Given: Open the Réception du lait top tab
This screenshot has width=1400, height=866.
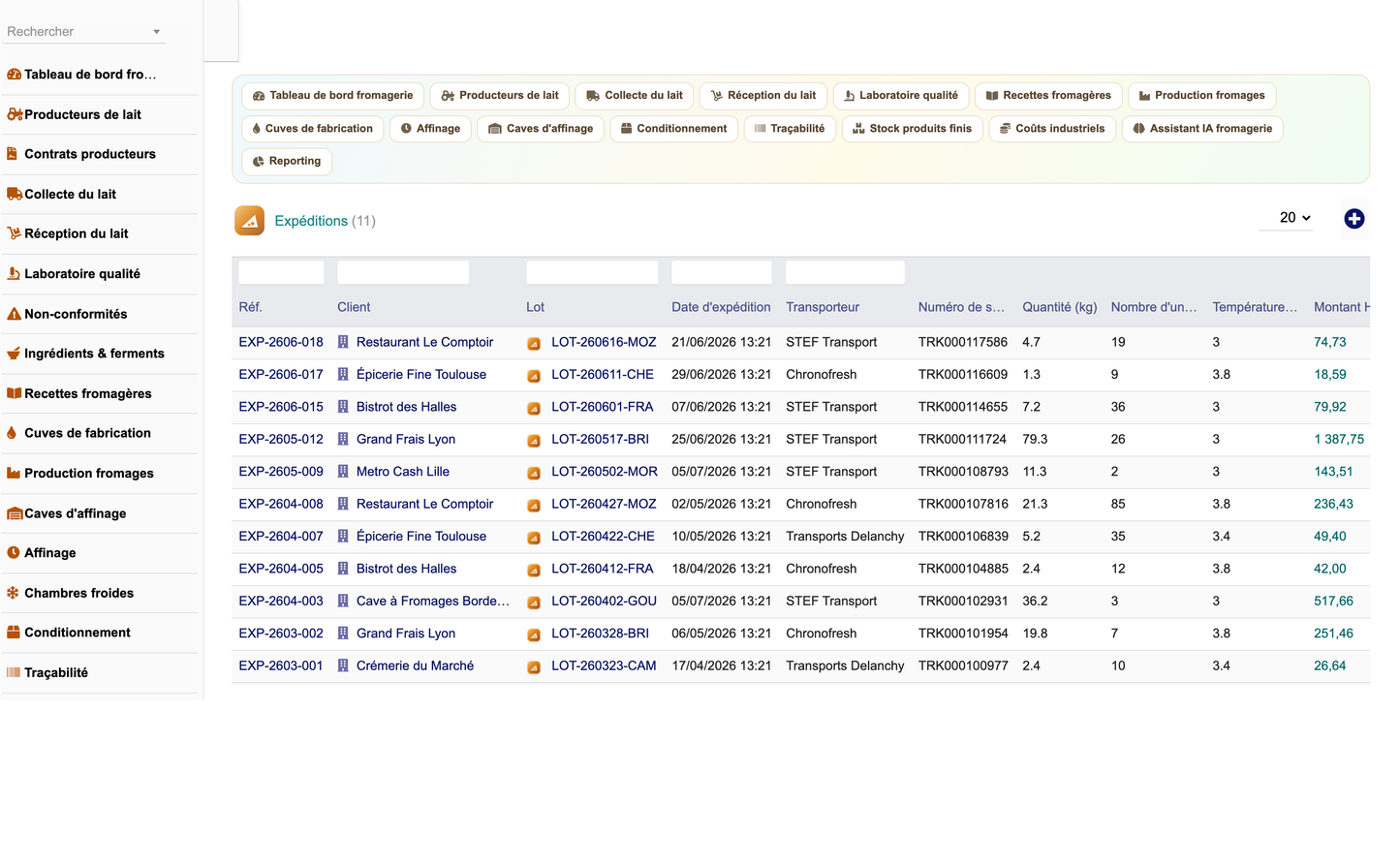Looking at the screenshot, I should (763, 96).
